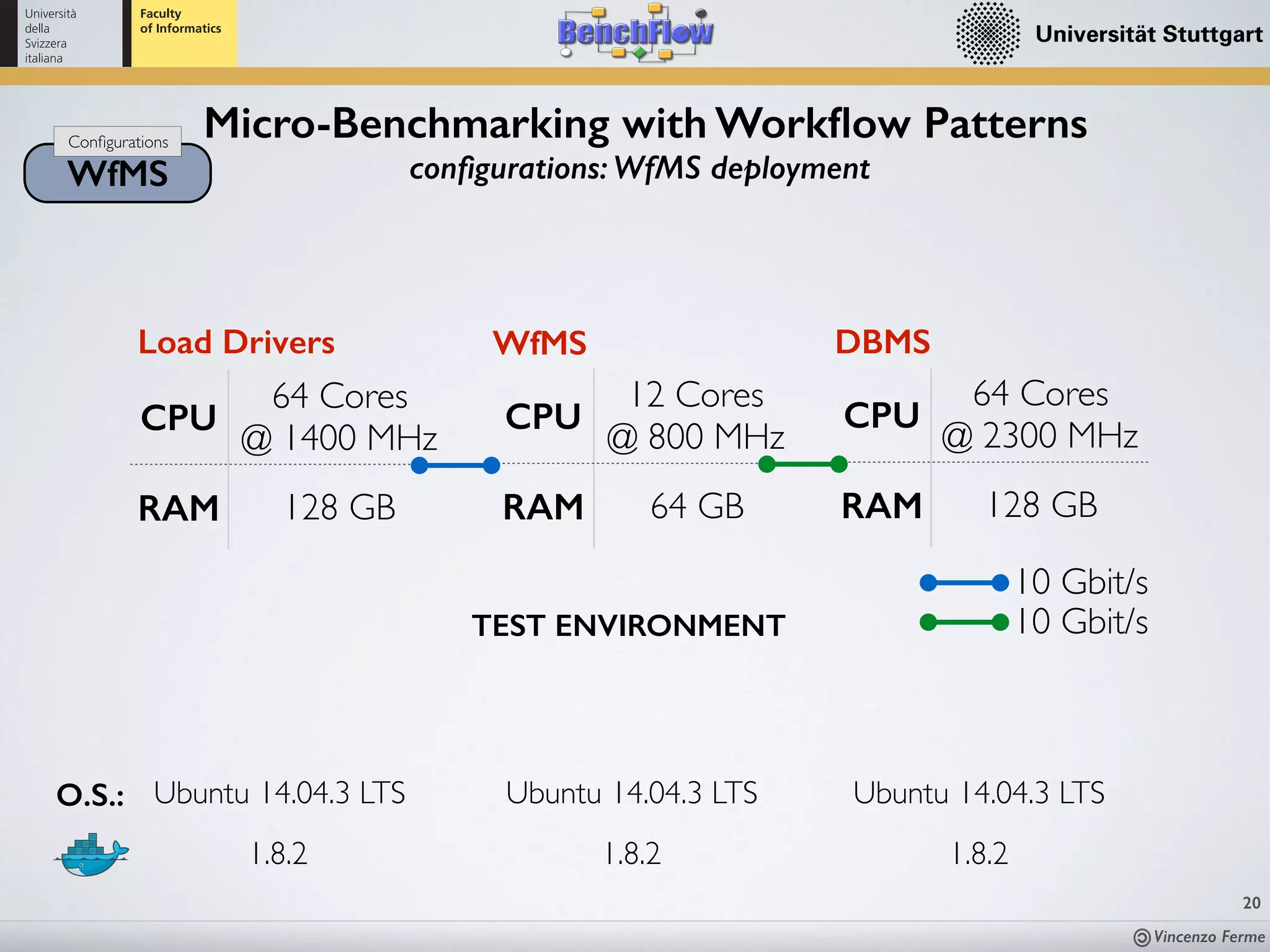Click the Configurations label tab
This screenshot has width=1270, height=952.
tap(118, 141)
